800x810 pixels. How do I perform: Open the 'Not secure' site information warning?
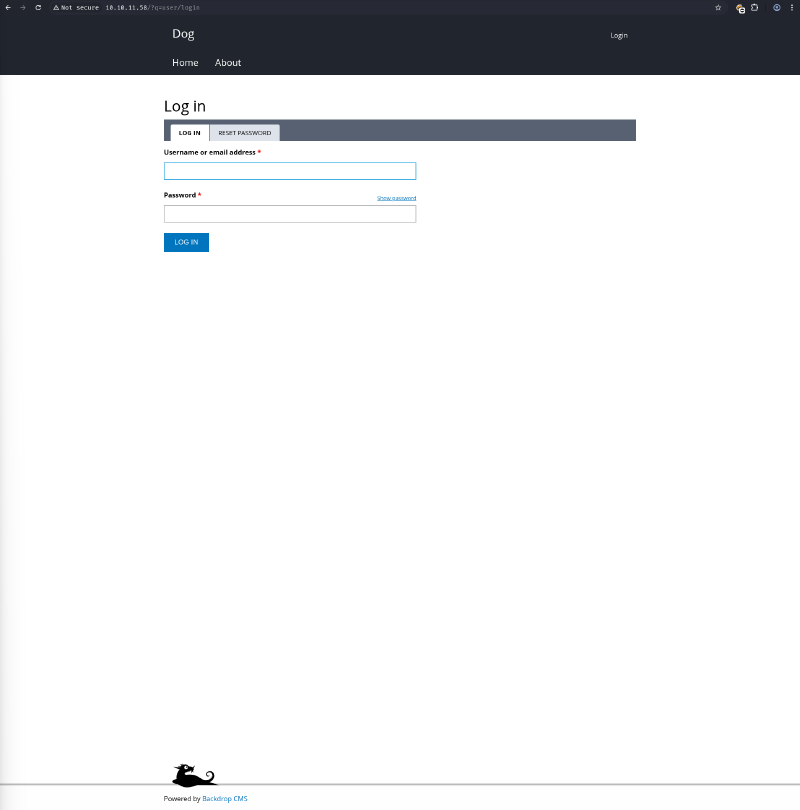pyautogui.click(x=57, y=7)
